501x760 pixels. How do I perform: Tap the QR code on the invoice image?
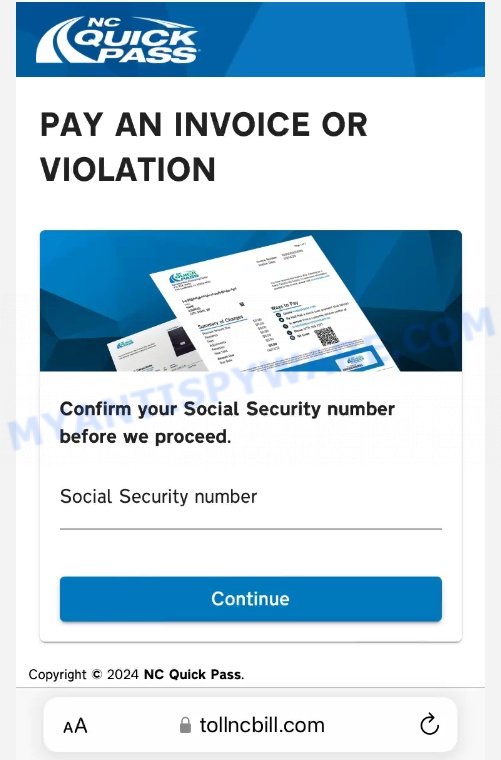tap(327, 336)
